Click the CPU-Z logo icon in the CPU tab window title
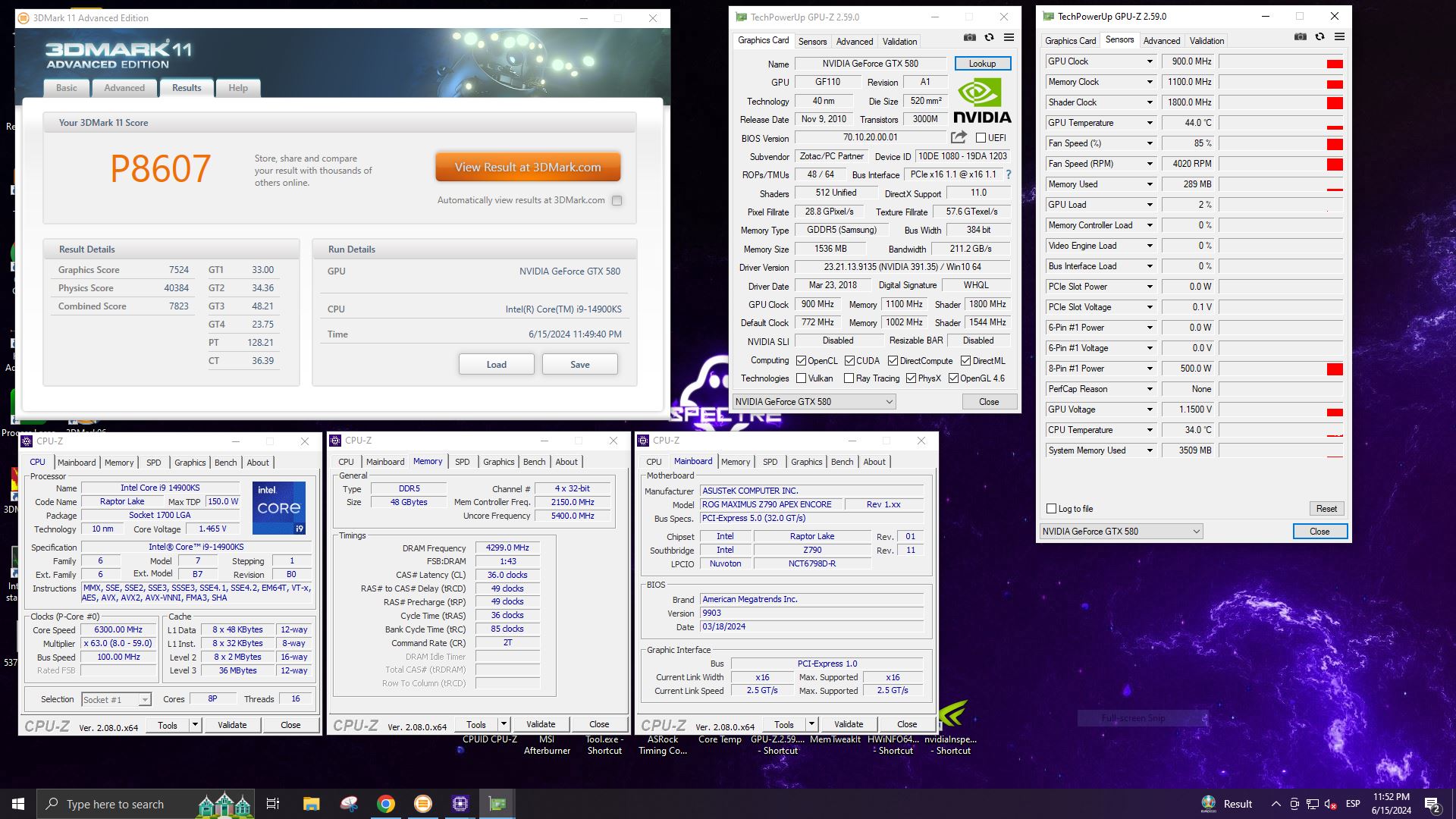1456x819 pixels. pyautogui.click(x=27, y=441)
